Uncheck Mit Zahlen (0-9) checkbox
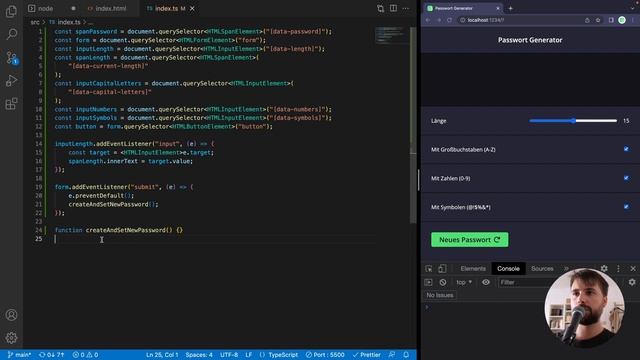640x360 pixels. pyautogui.click(x=626, y=178)
